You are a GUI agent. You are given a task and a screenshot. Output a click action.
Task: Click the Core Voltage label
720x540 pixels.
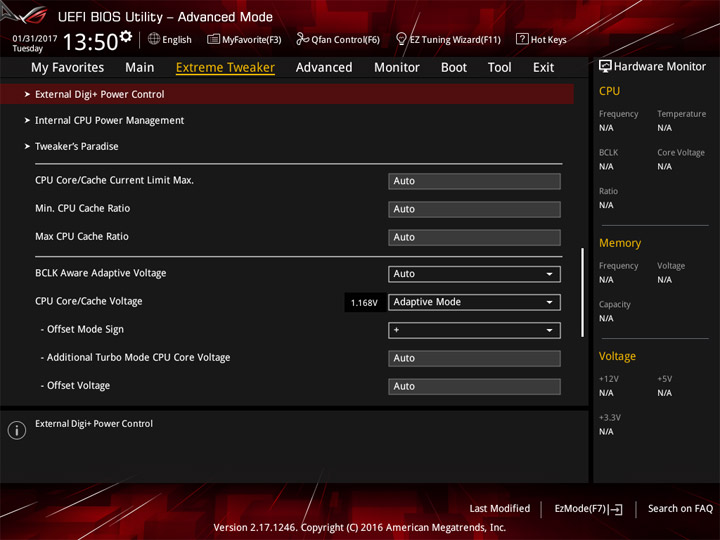click(681, 152)
